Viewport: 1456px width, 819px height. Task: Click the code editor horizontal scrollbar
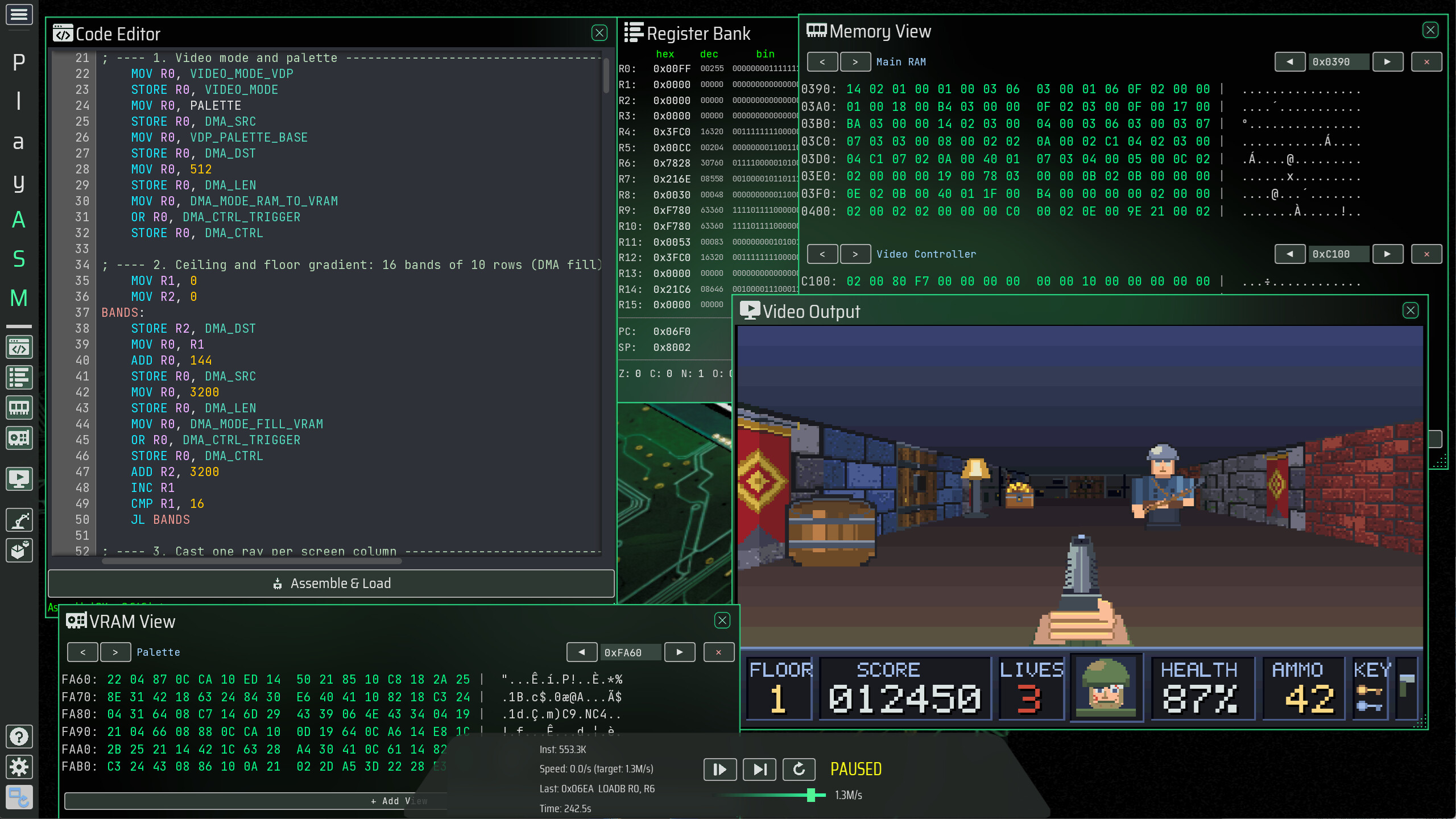tap(252, 561)
